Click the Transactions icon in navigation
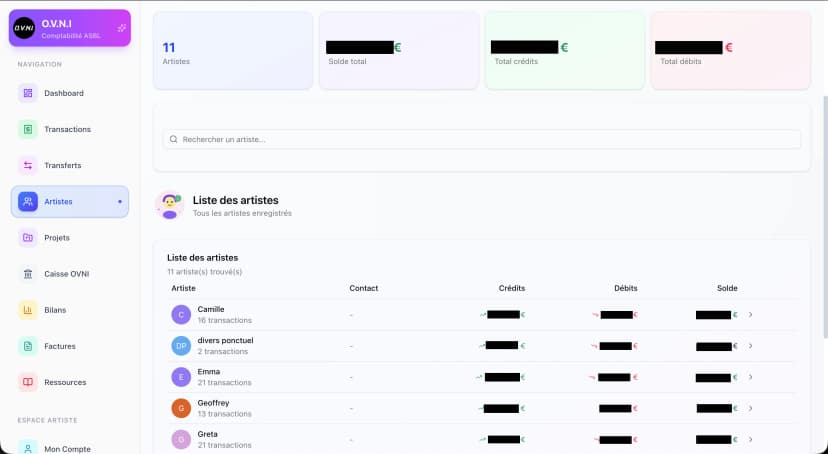The image size is (828, 454). 28,129
